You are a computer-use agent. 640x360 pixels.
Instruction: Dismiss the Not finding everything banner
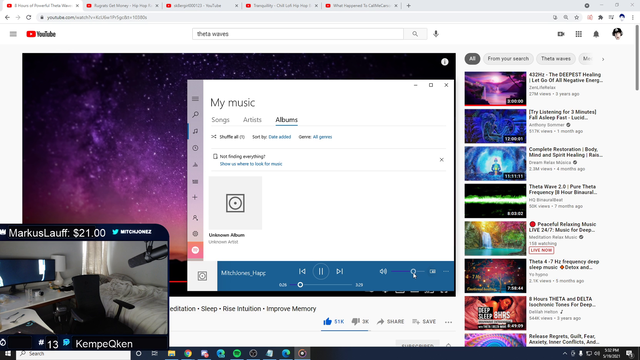coord(441,160)
